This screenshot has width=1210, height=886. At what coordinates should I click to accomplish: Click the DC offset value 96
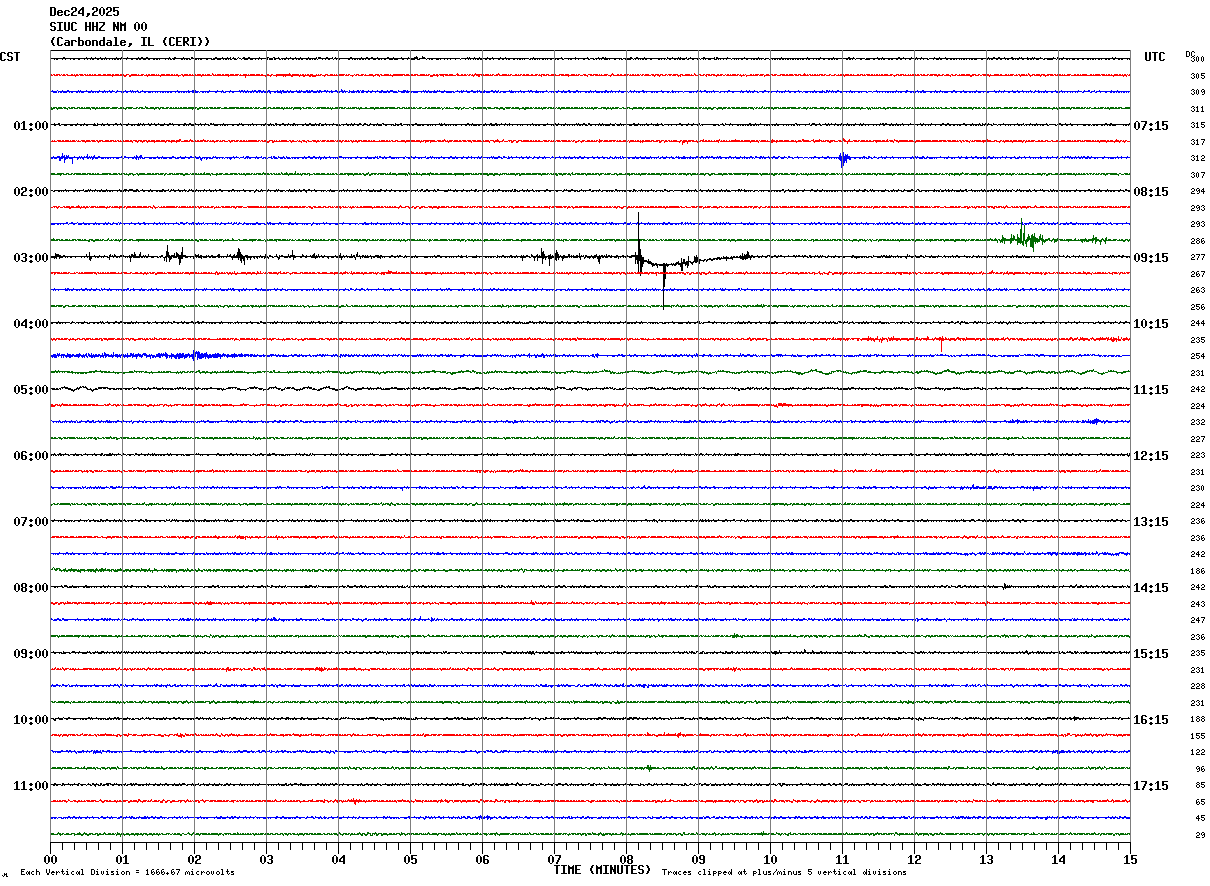tap(1200, 769)
